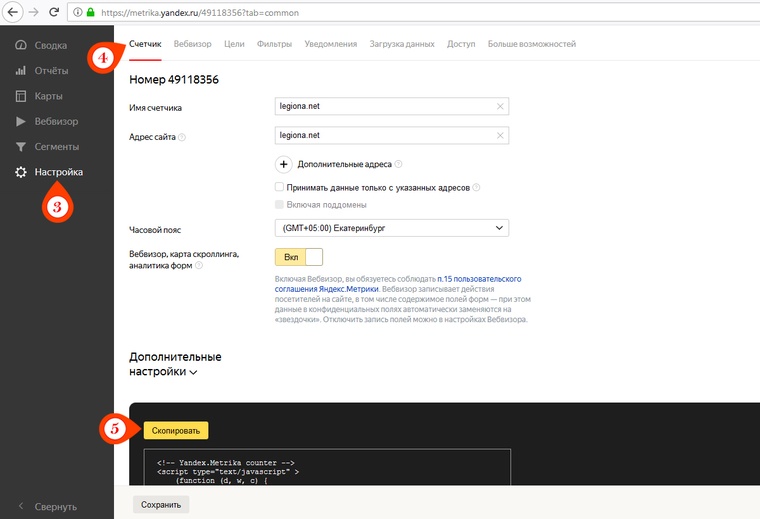Open Сводка dashboard icon in sidebar
The image size is (760, 519).
(x=20, y=46)
